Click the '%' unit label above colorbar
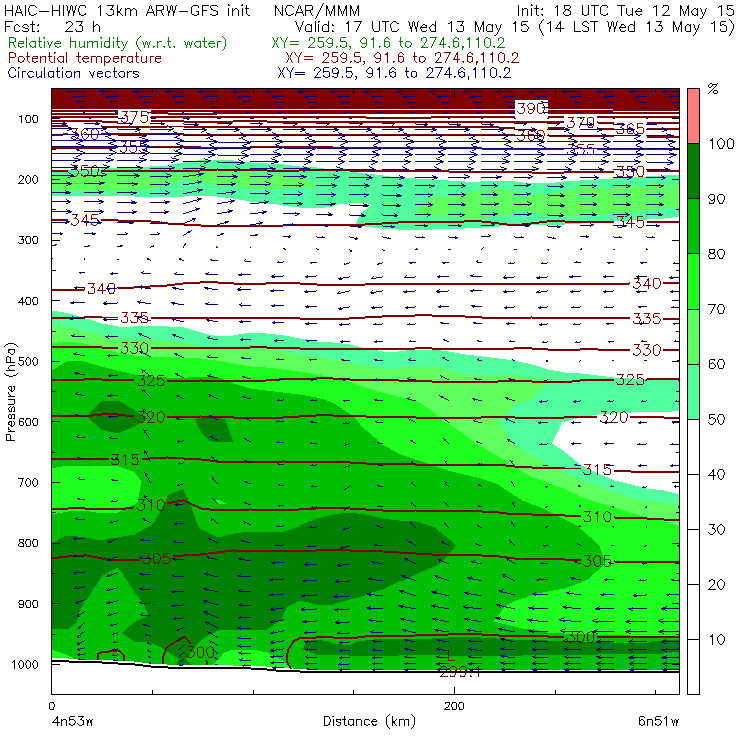This screenshot has height=740, width=740. click(x=713, y=89)
